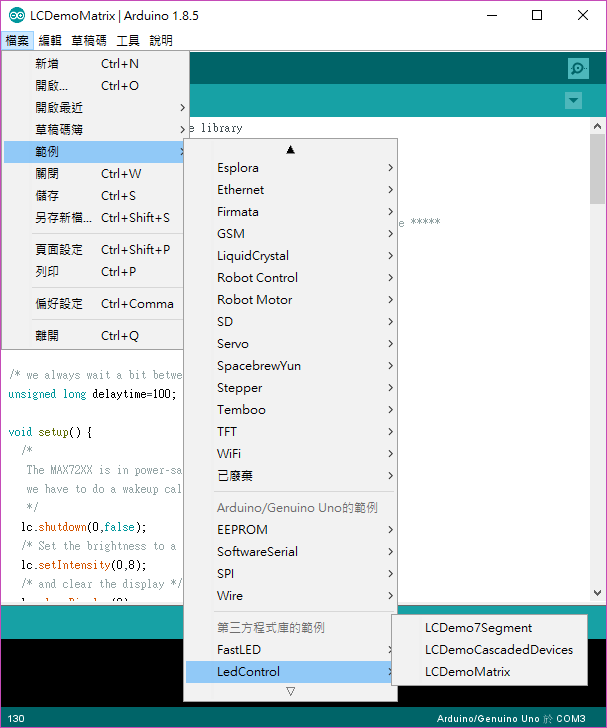Choose 離開 to quit
This screenshot has height=728, width=607.
(94, 336)
